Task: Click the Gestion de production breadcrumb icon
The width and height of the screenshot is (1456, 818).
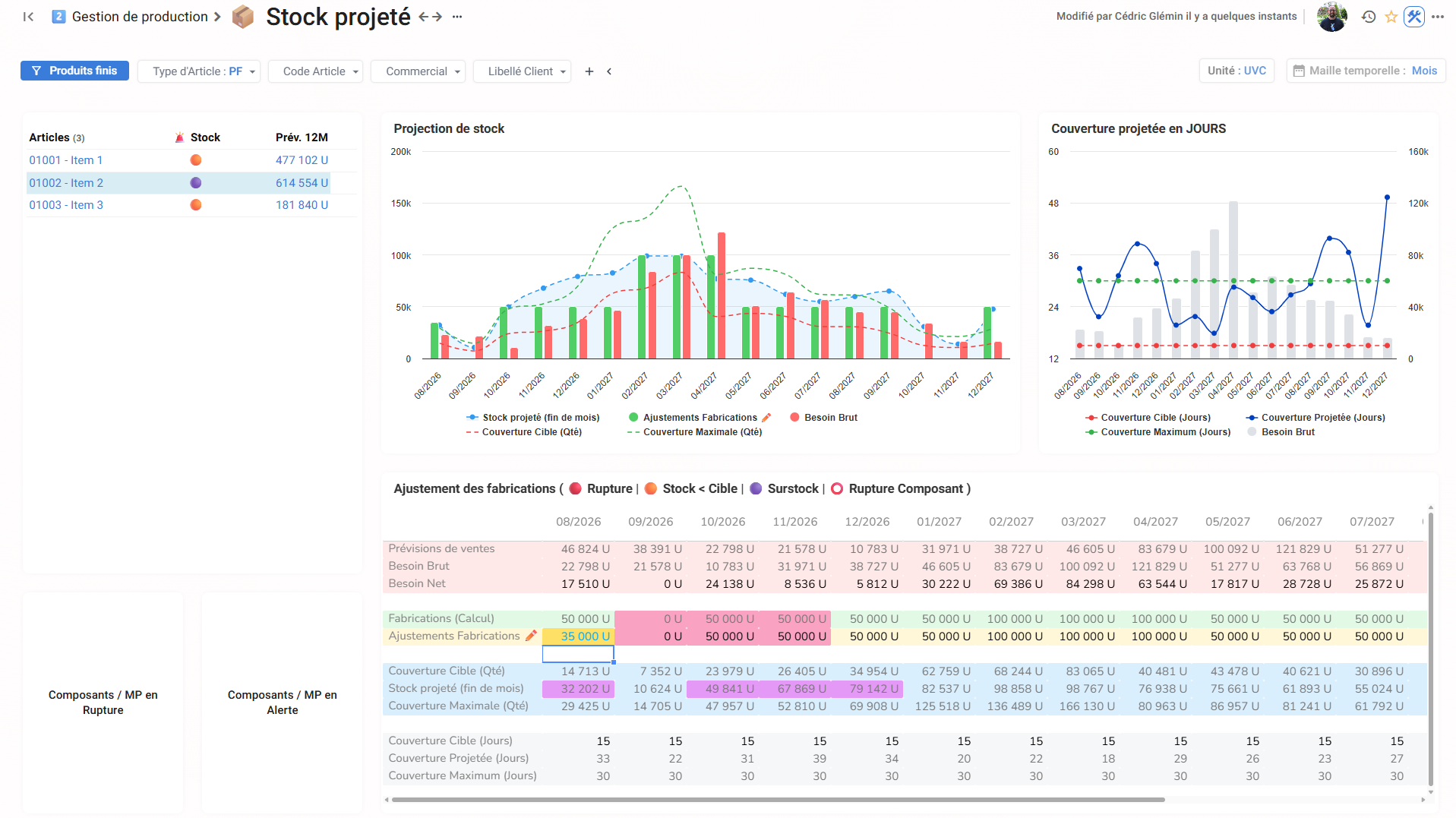Action: click(x=58, y=17)
